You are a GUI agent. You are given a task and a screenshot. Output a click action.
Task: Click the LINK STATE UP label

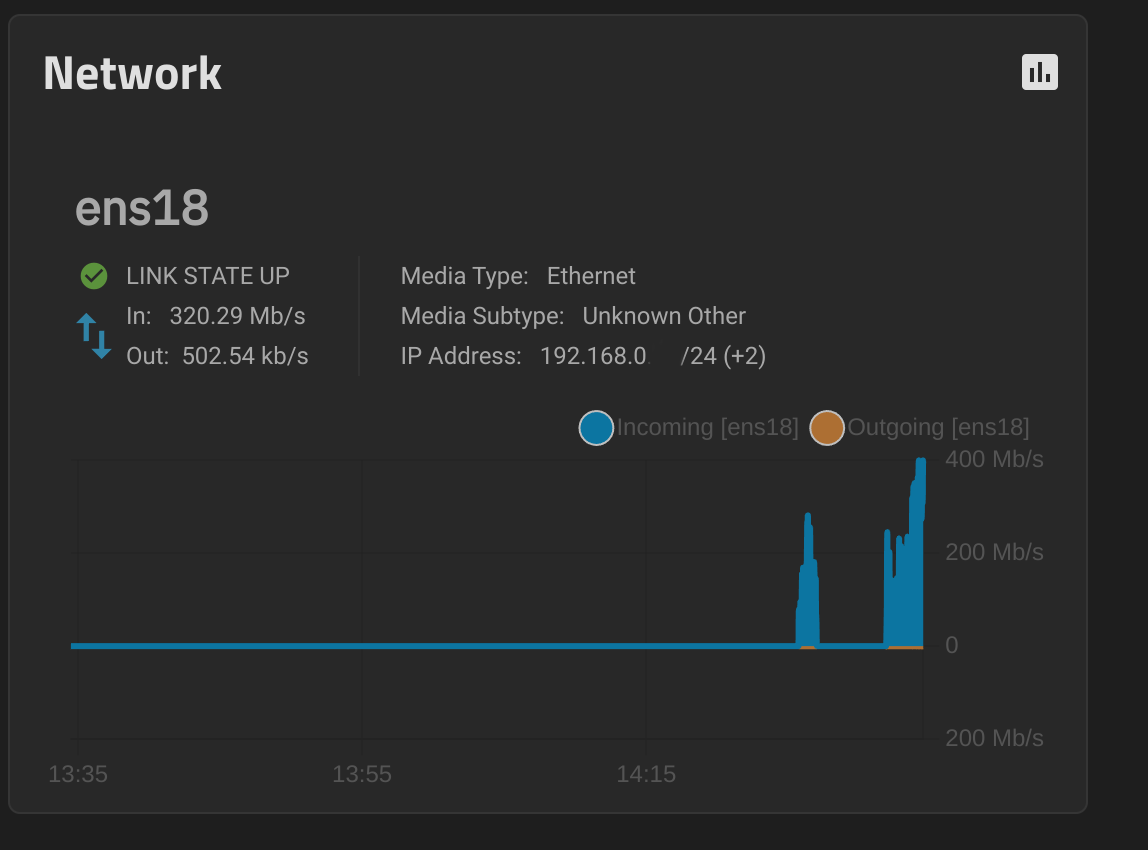[x=208, y=276]
